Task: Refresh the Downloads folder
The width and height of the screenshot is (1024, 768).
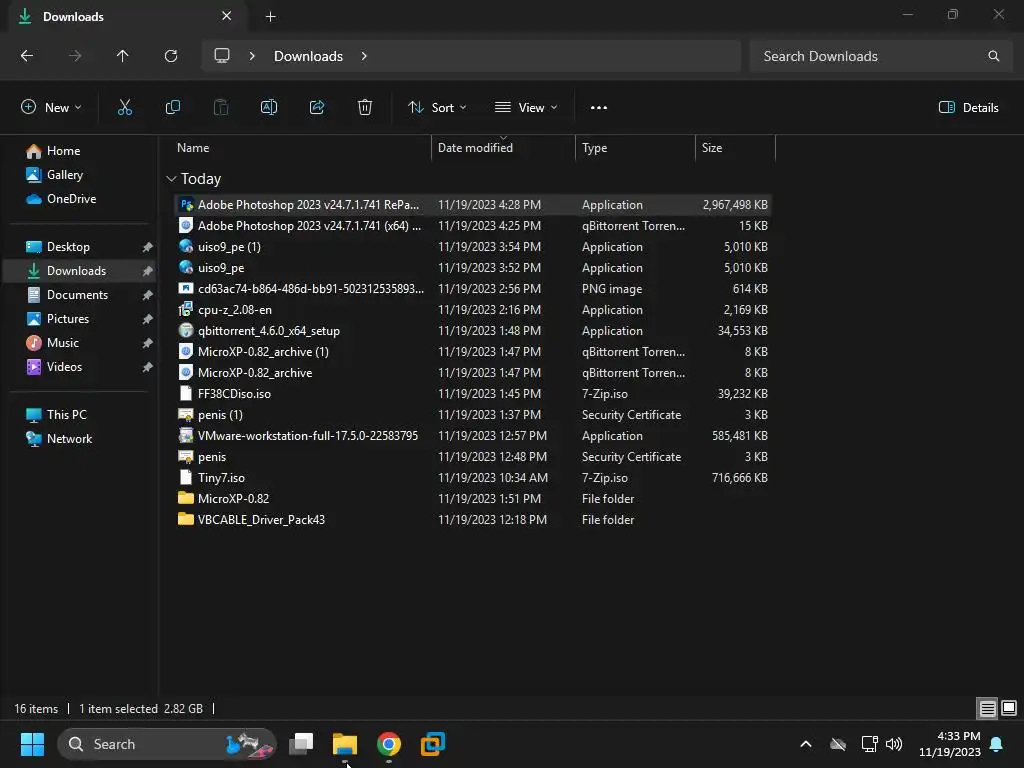Action: point(171,56)
